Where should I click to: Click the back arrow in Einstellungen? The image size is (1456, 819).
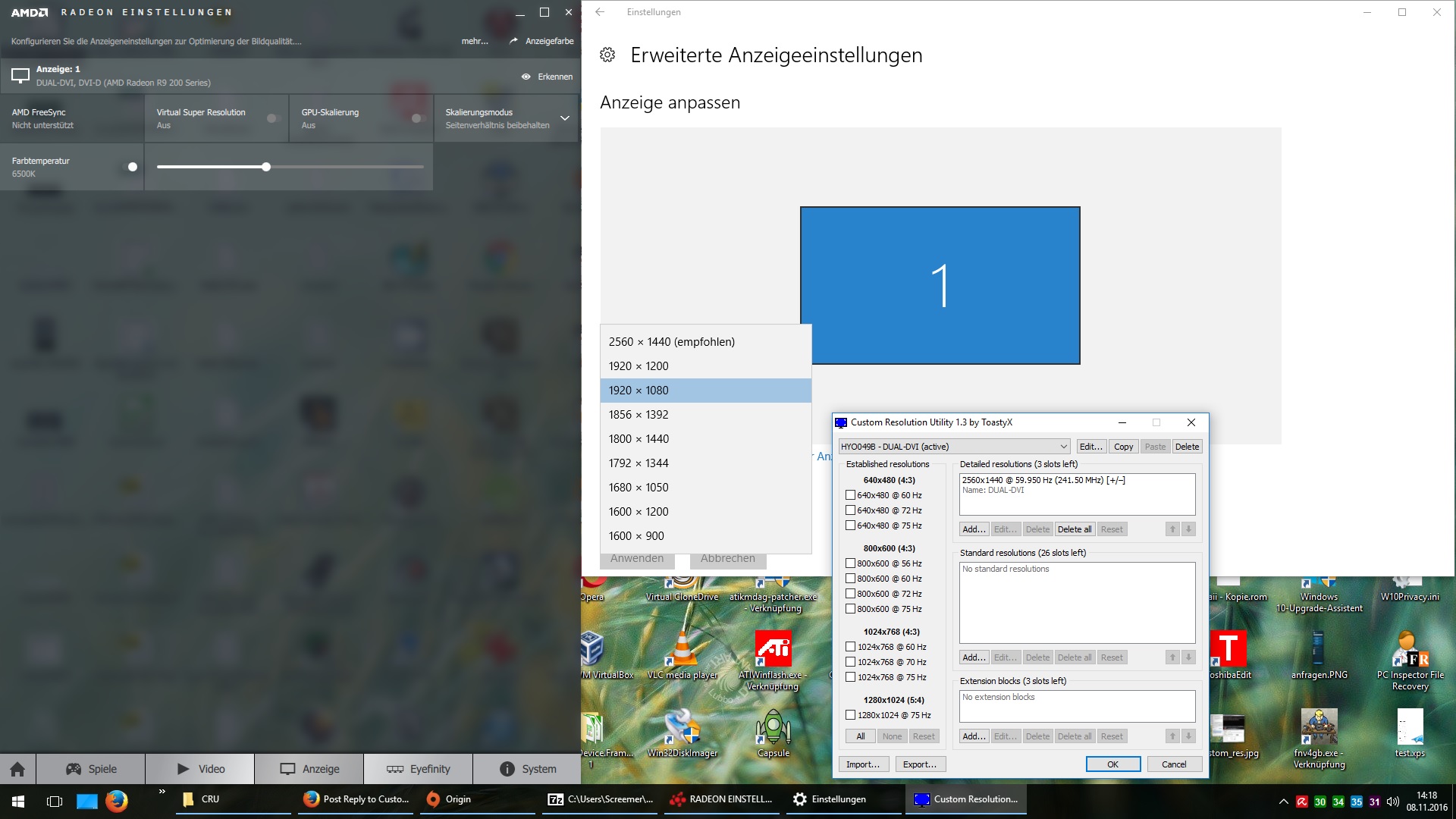600,12
